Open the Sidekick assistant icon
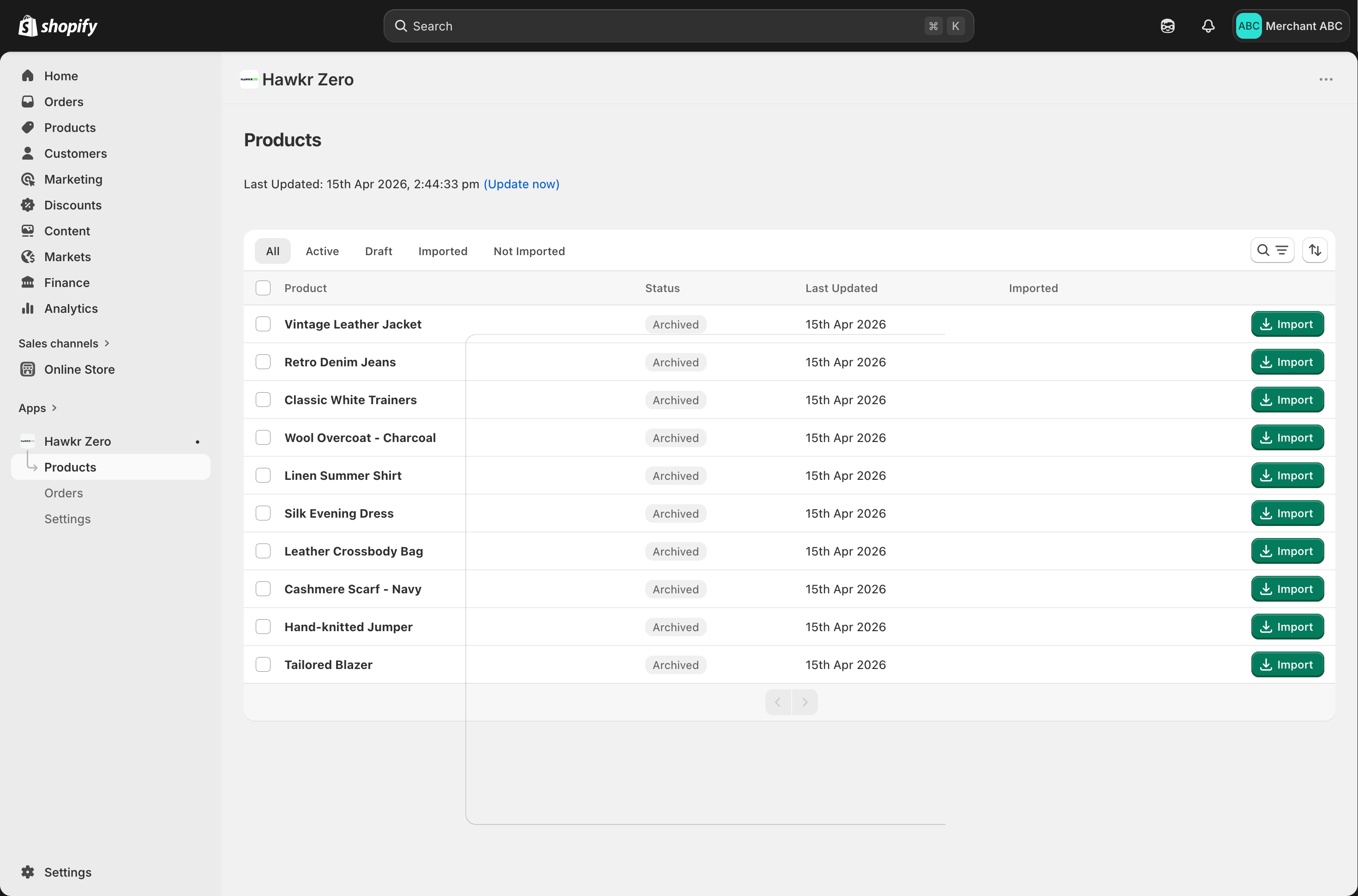Screen dimensions: 1358x896 pos(1167,26)
